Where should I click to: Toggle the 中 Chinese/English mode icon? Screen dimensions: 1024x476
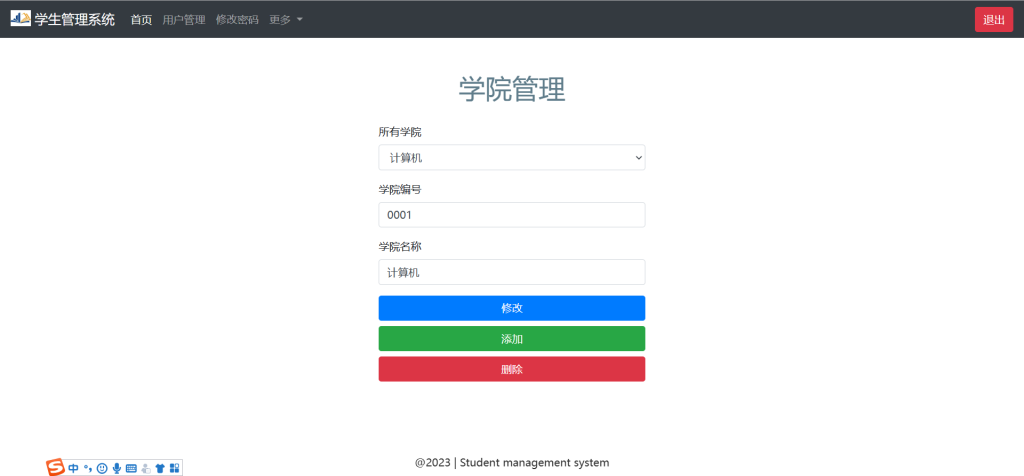pos(73,468)
